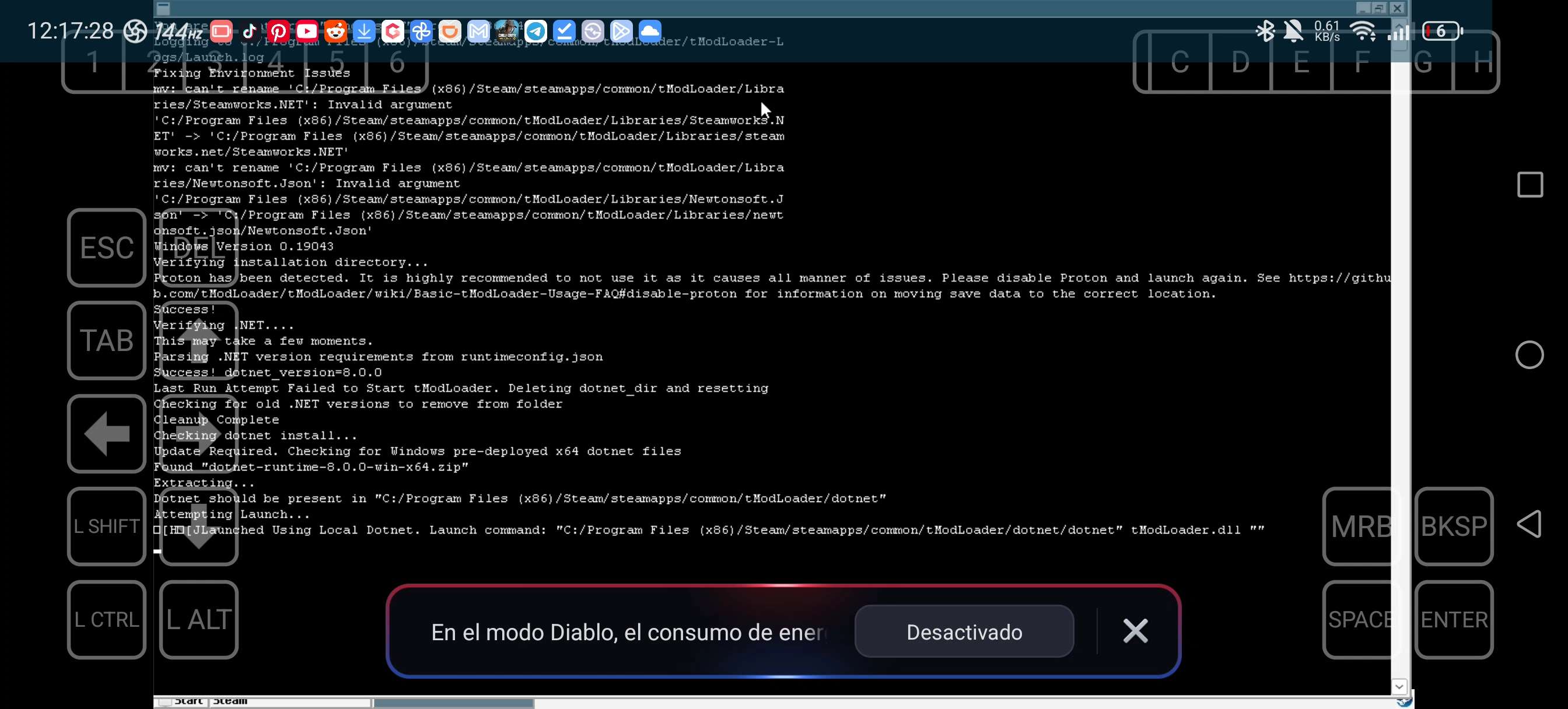Tap the TAB on-screen key
Screen dimensions: 1568x709
pos(107,340)
